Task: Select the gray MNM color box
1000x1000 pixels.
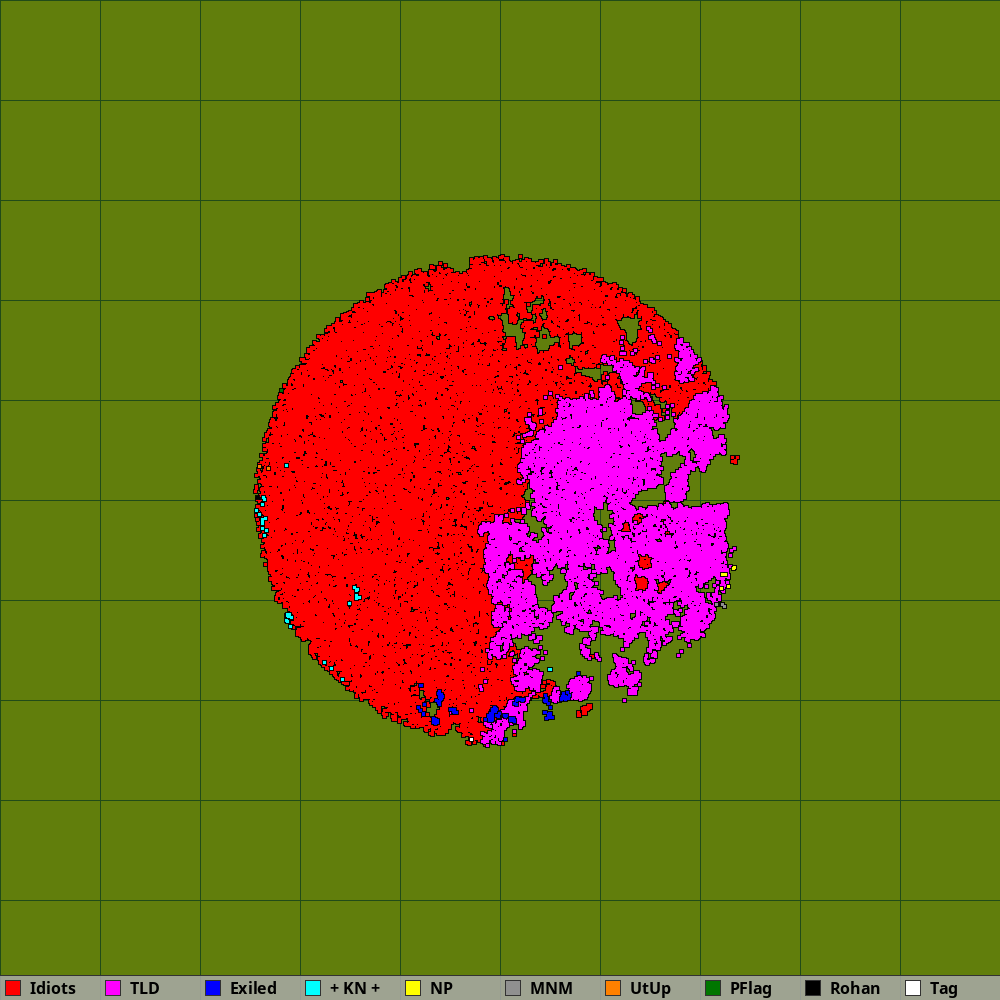Action: (x=513, y=988)
